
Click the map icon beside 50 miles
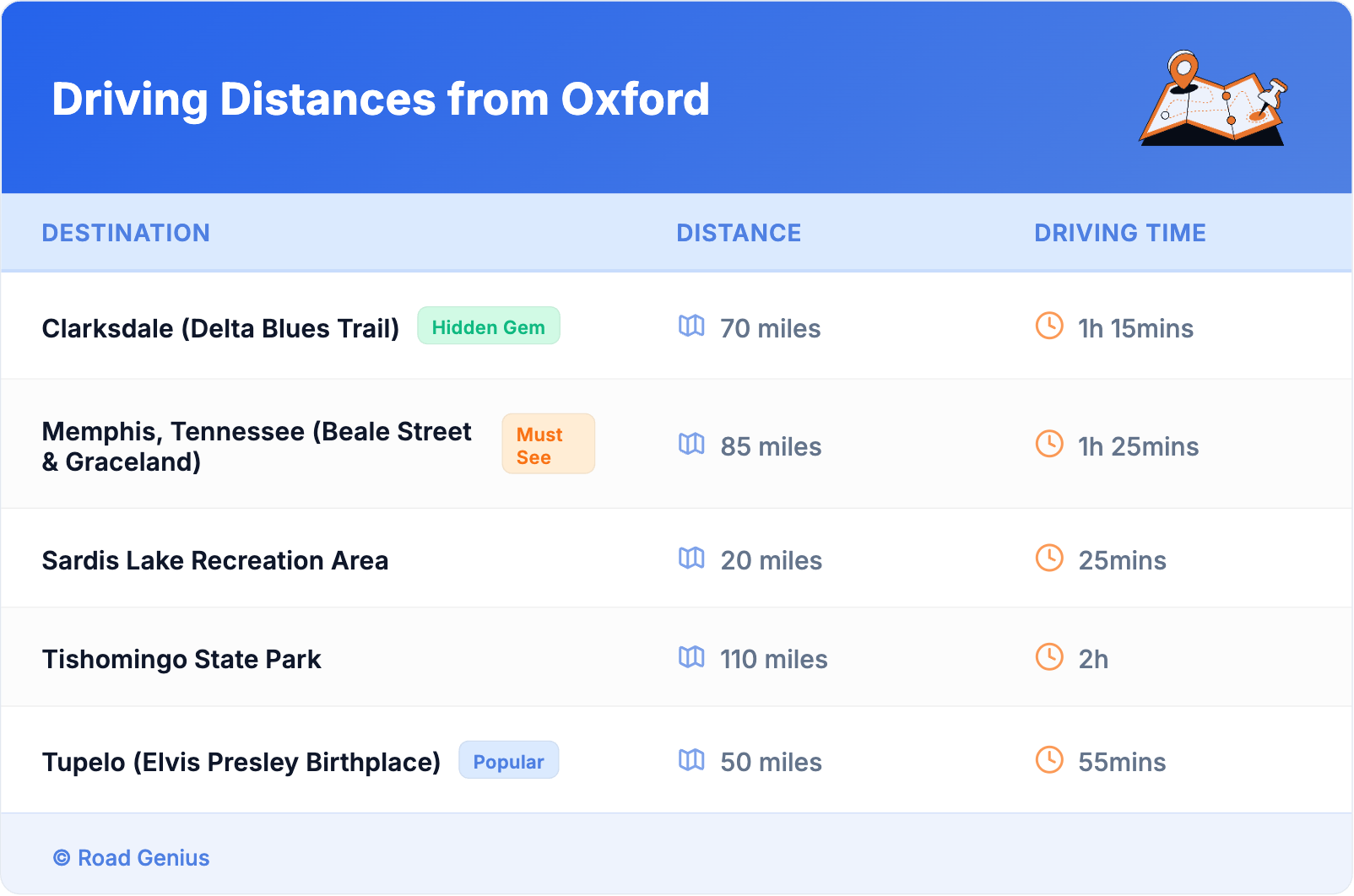tap(691, 760)
